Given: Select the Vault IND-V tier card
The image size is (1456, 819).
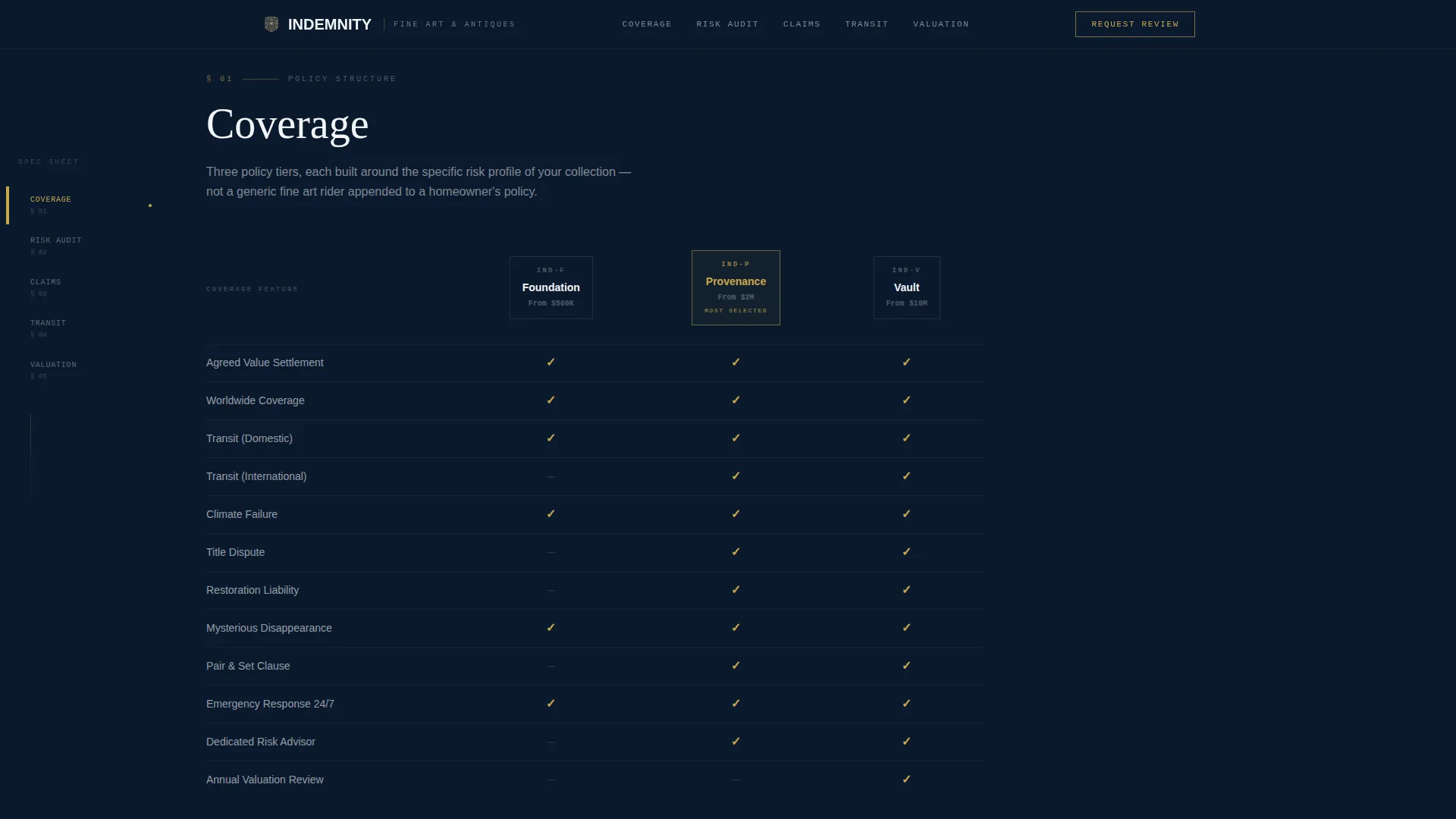Looking at the screenshot, I should tap(906, 287).
